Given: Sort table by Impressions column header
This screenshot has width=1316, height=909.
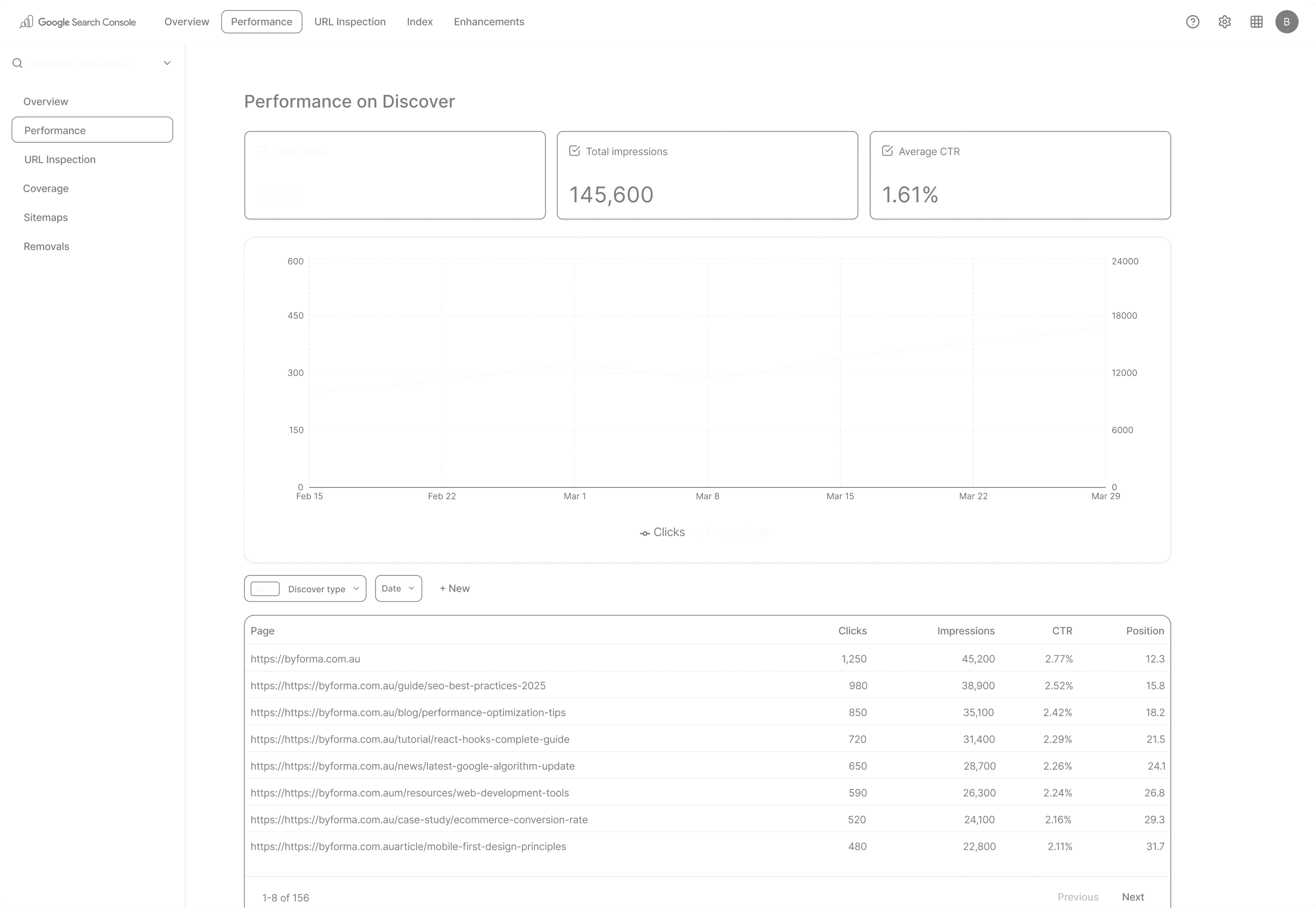Looking at the screenshot, I should (x=965, y=631).
